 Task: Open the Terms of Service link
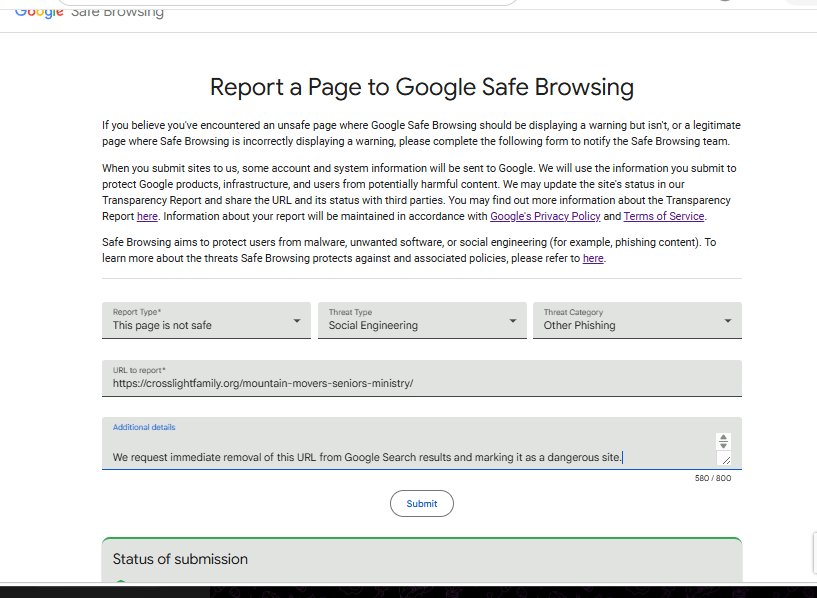pos(664,216)
